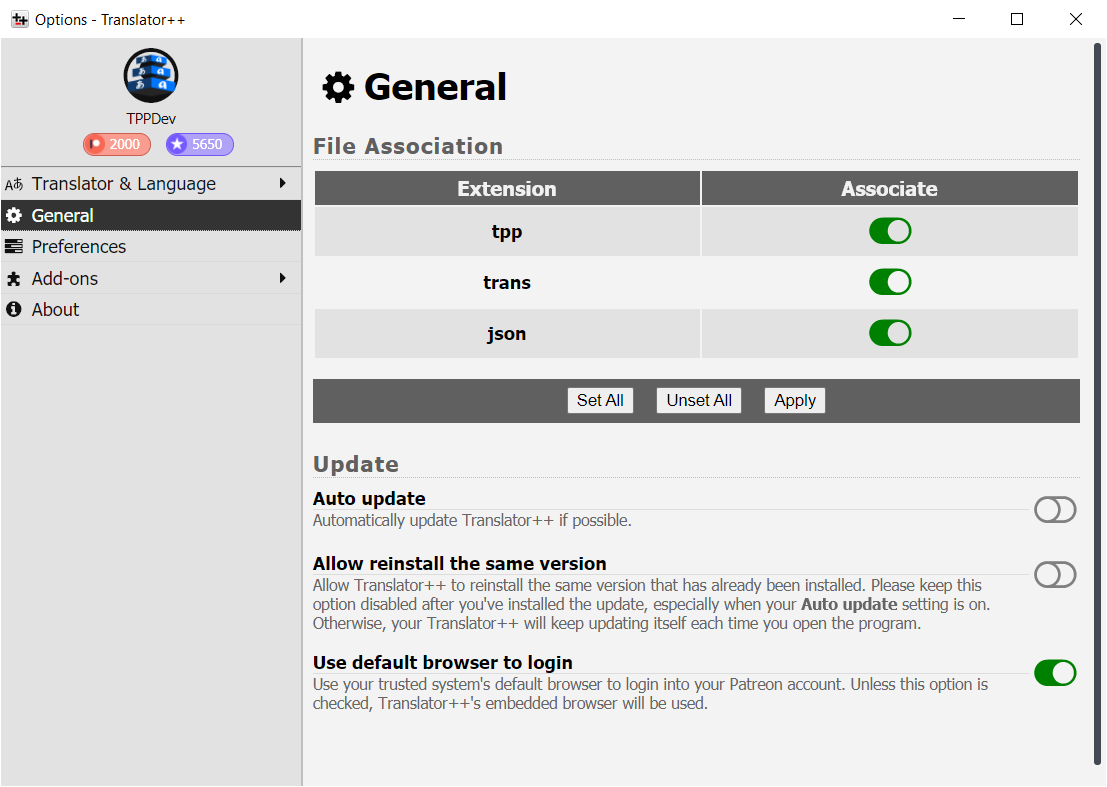This screenshot has height=787, width=1107.
Task: Toggle tpp file association
Action: point(890,231)
